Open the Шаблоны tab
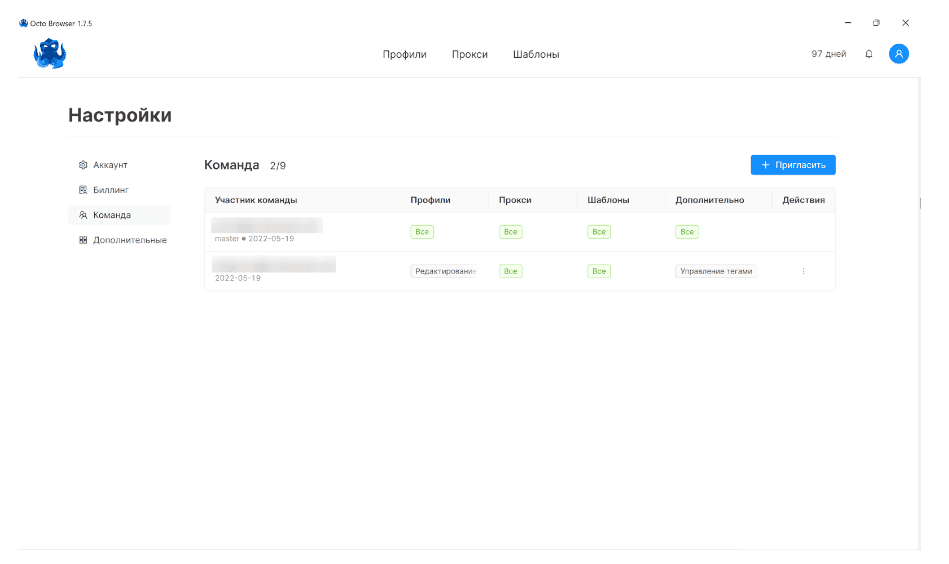Viewport: 949px width, 564px height. (536, 54)
